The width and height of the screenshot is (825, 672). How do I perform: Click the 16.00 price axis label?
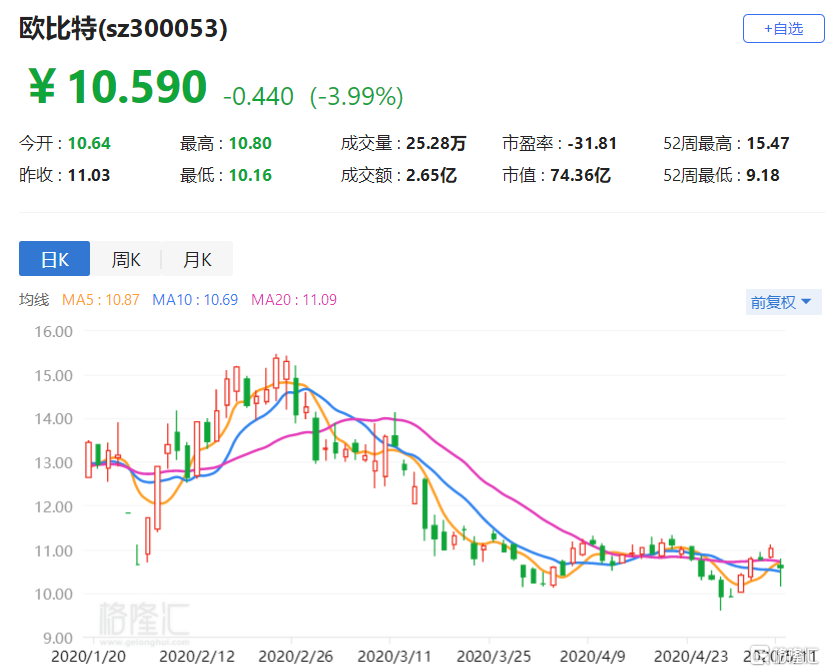click(x=54, y=332)
